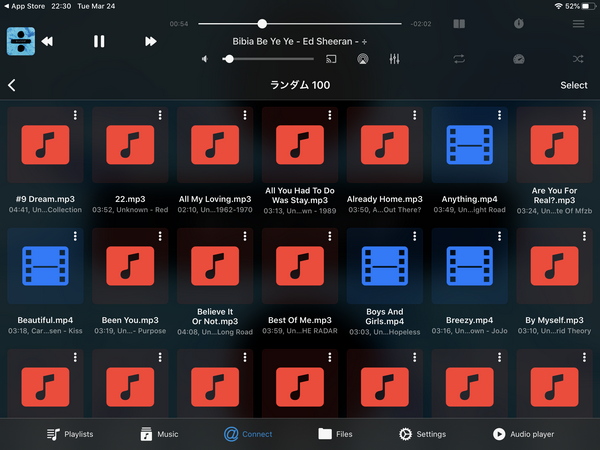600x450 pixels.
Task: Select the "03:52, Unknown - Red" subtitle
Action: coord(130,210)
